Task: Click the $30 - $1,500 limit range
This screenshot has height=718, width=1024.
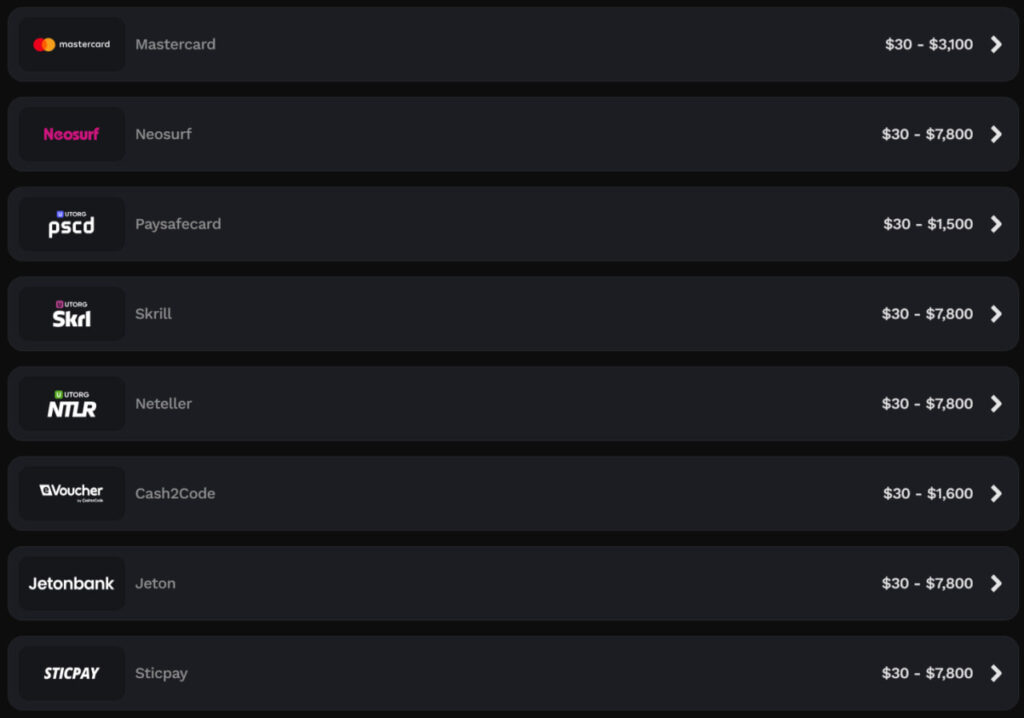Action: coord(928,224)
